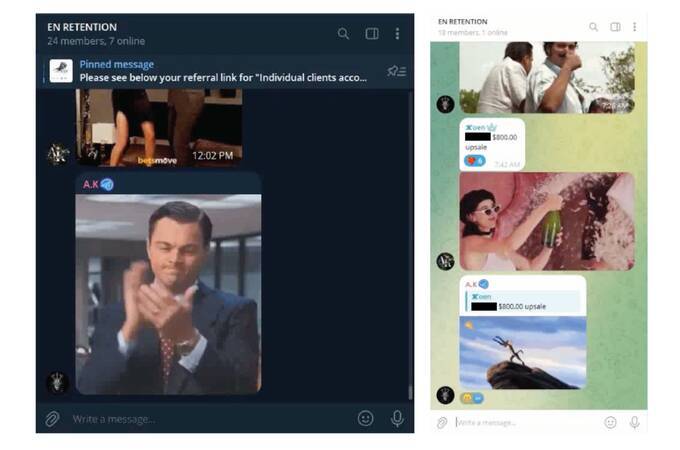Click paperclip attach icon in light chat
Screen dimensions: 680x450
[x=442, y=423]
